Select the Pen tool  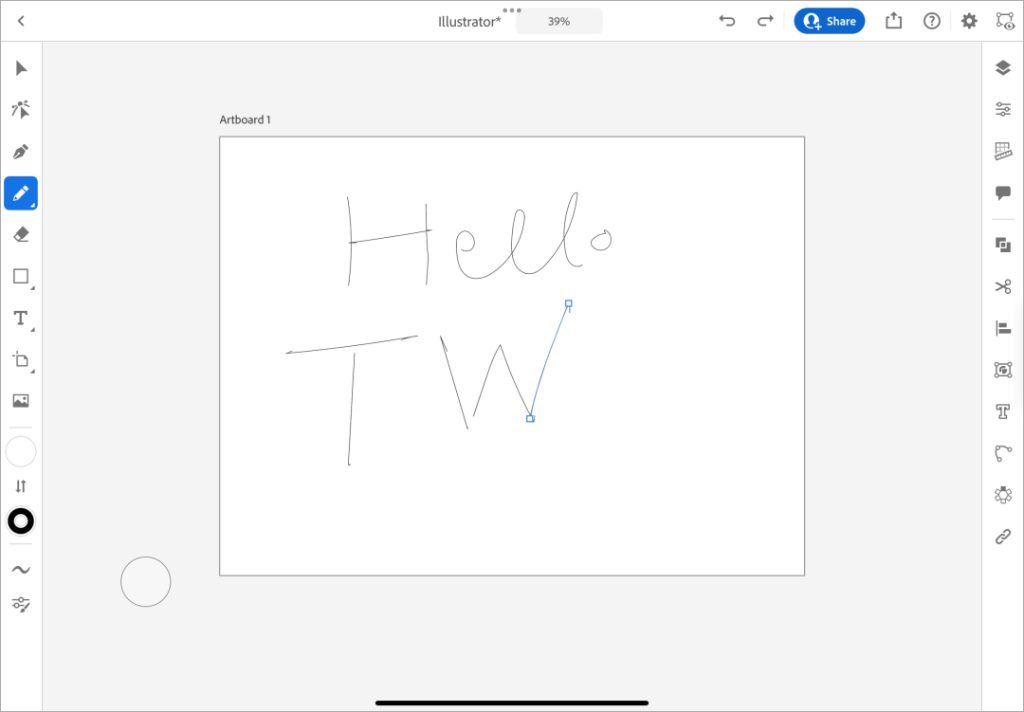tap(21, 152)
